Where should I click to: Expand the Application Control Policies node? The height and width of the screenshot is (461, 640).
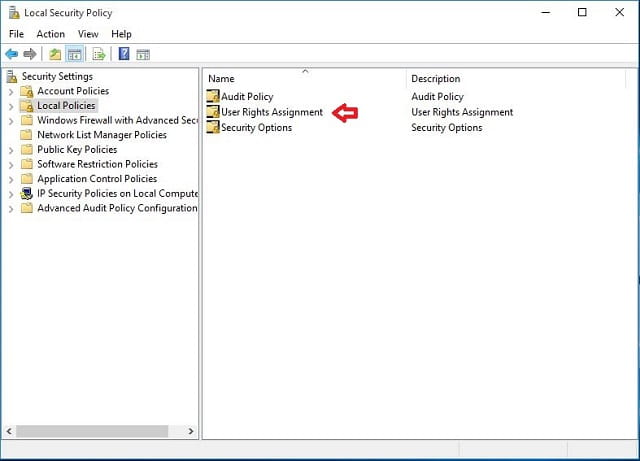(11, 180)
